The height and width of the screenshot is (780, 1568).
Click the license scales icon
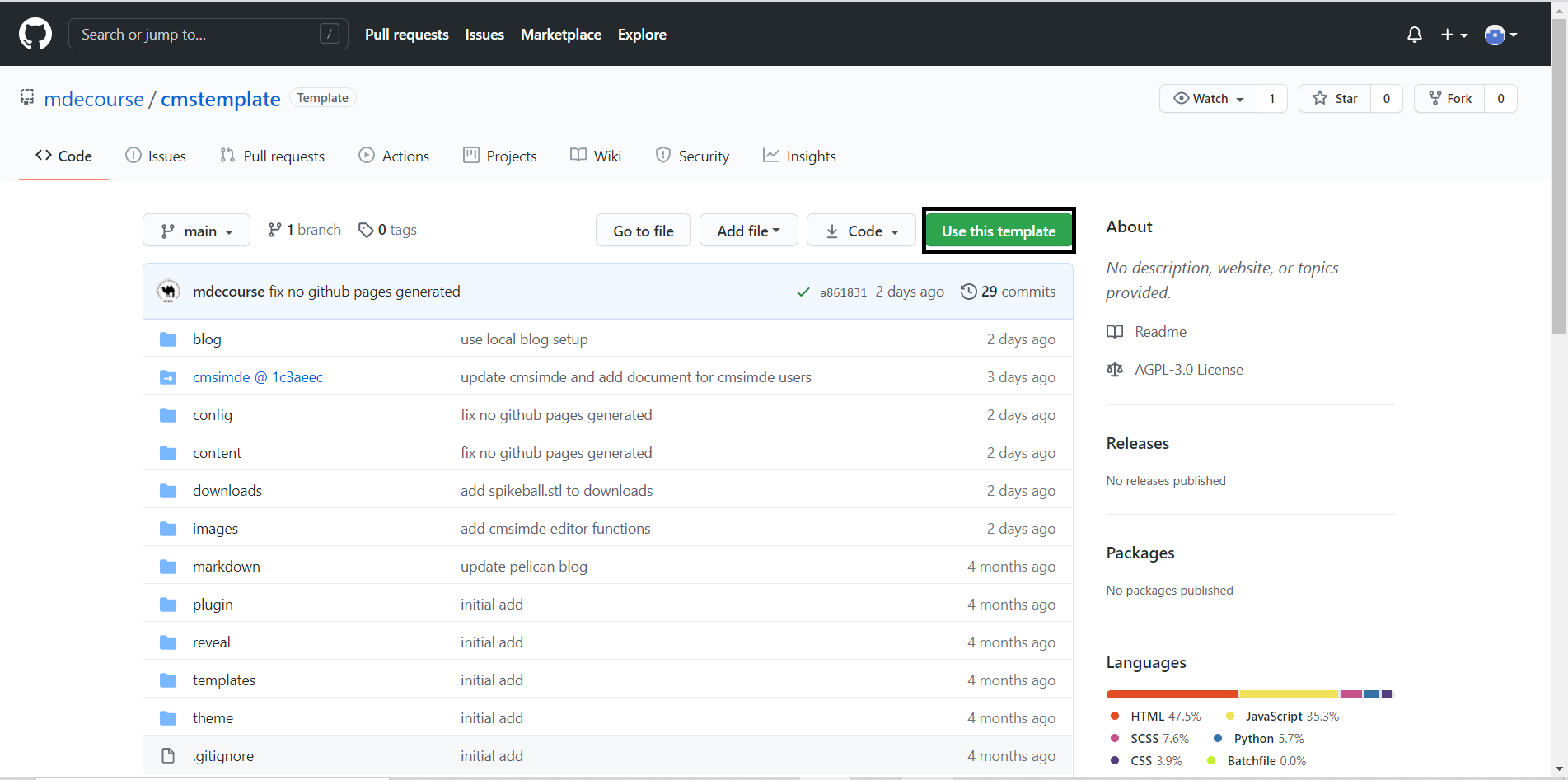(1115, 370)
